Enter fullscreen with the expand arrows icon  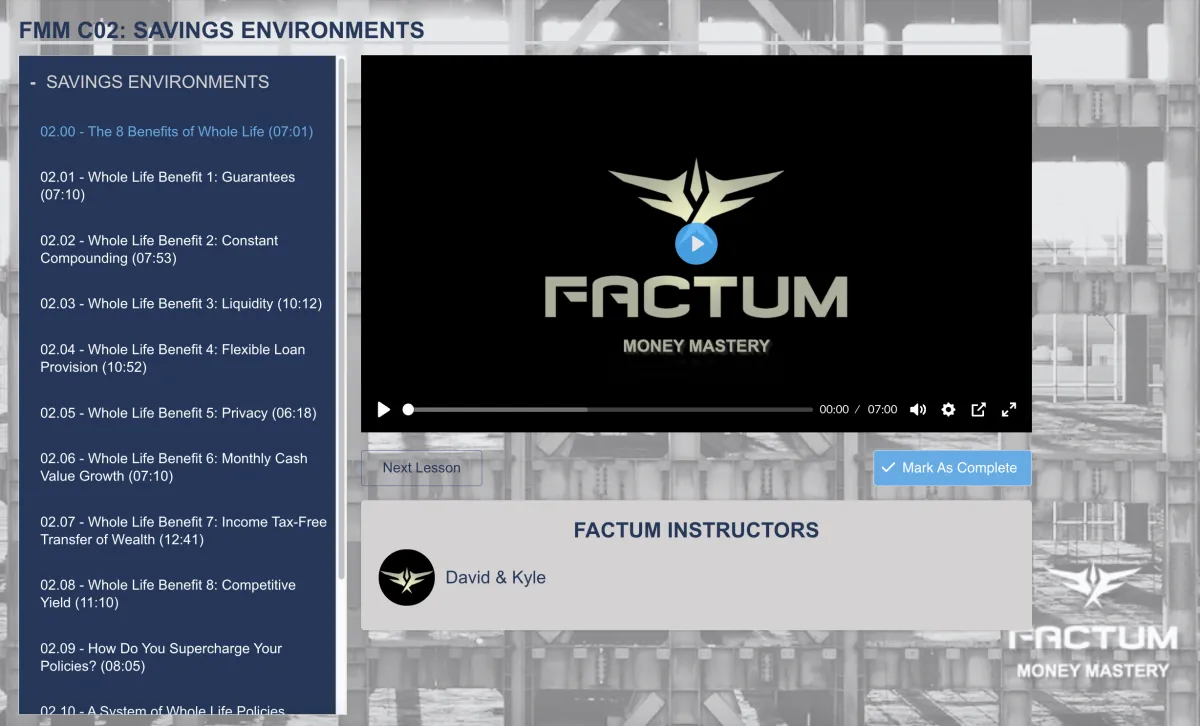[1009, 409]
